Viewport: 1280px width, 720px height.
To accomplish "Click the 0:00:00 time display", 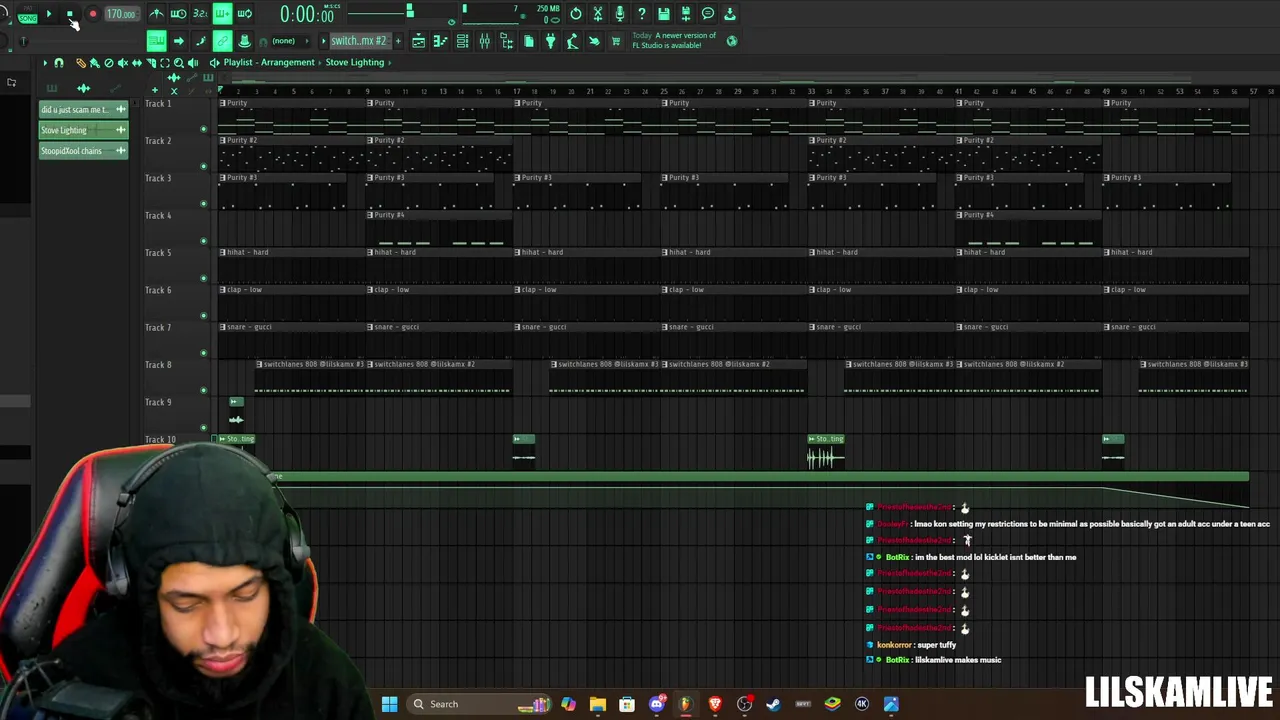I will tap(306, 14).
